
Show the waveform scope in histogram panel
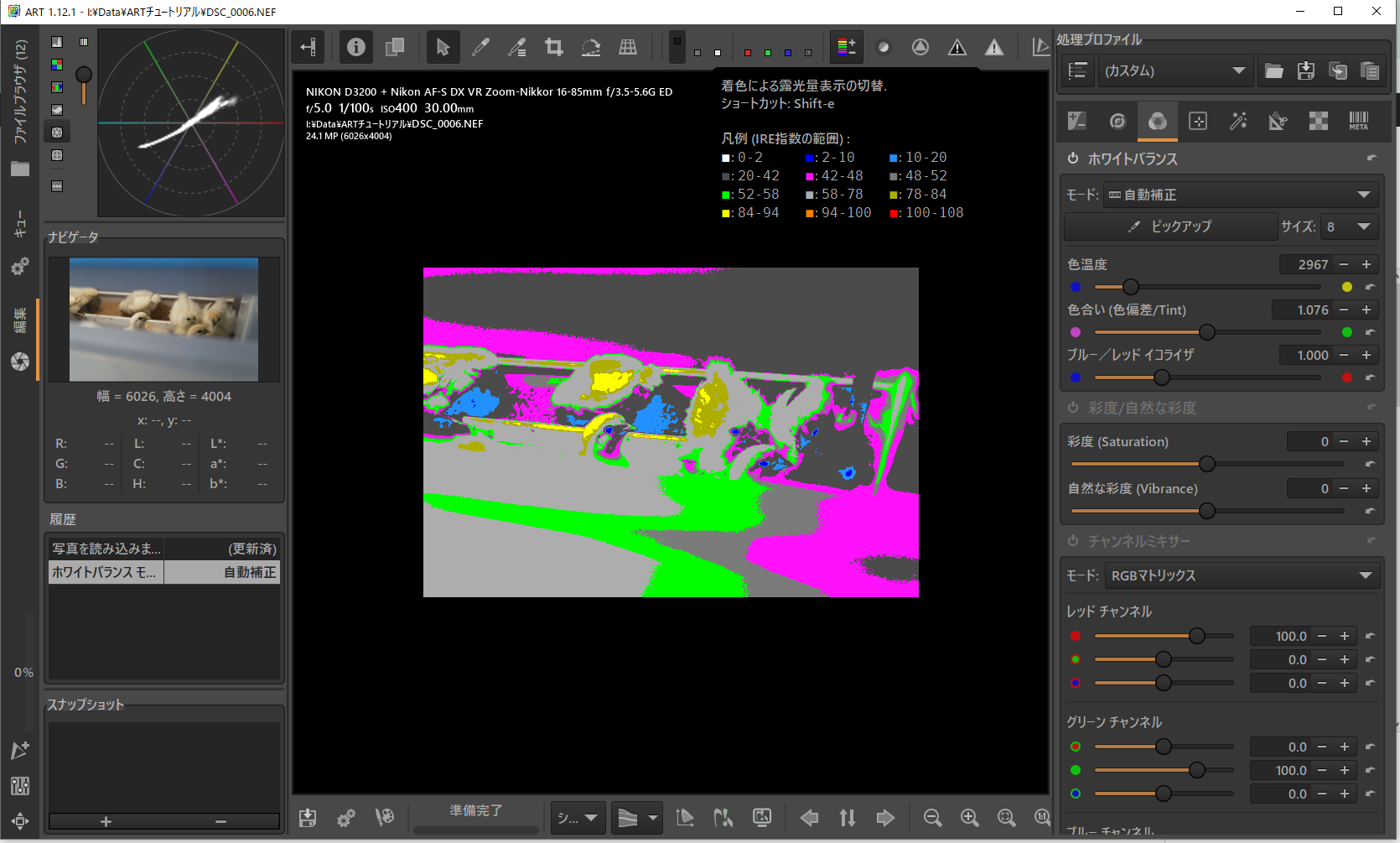[x=57, y=110]
